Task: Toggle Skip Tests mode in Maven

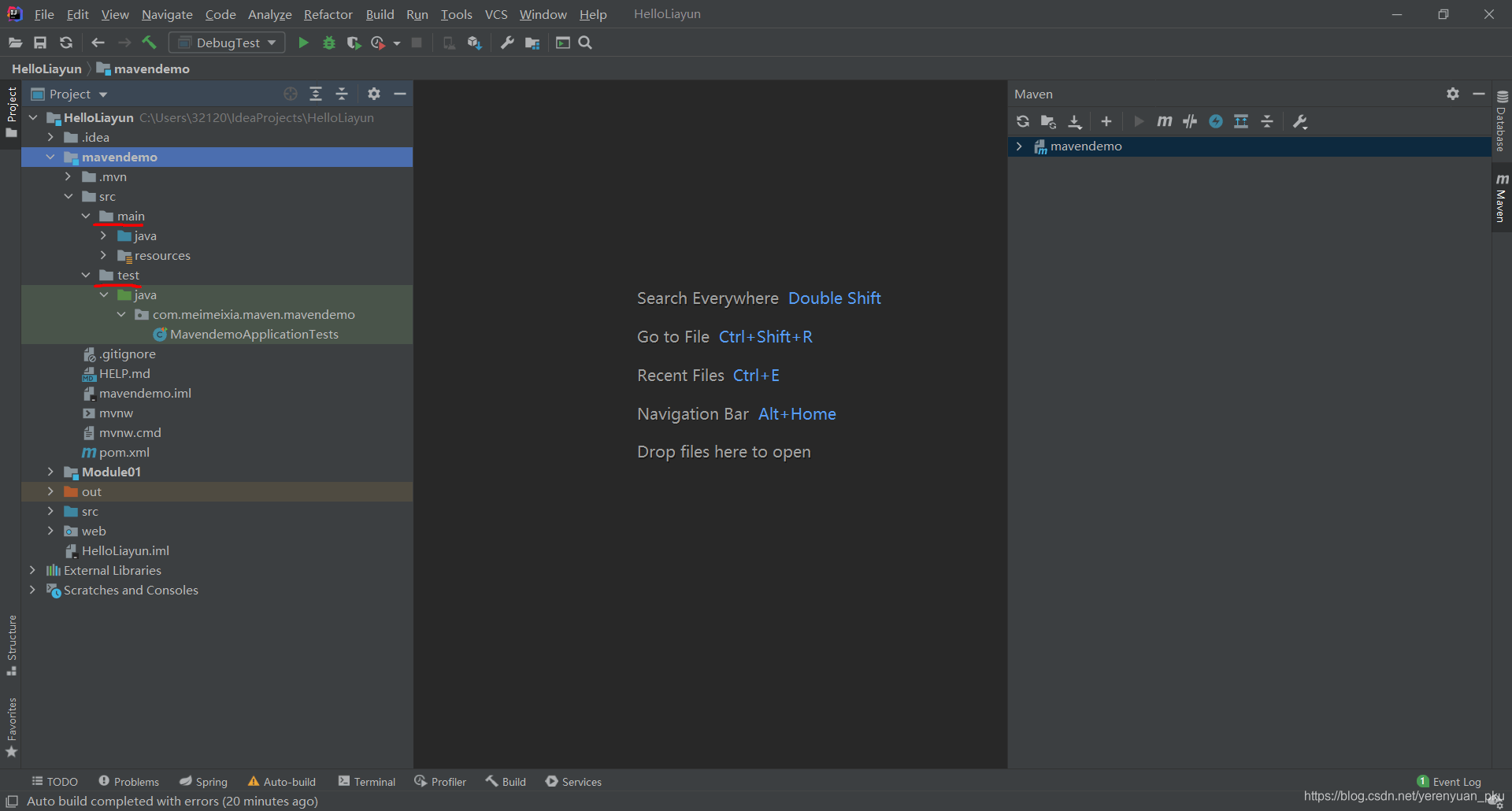Action: (1216, 121)
